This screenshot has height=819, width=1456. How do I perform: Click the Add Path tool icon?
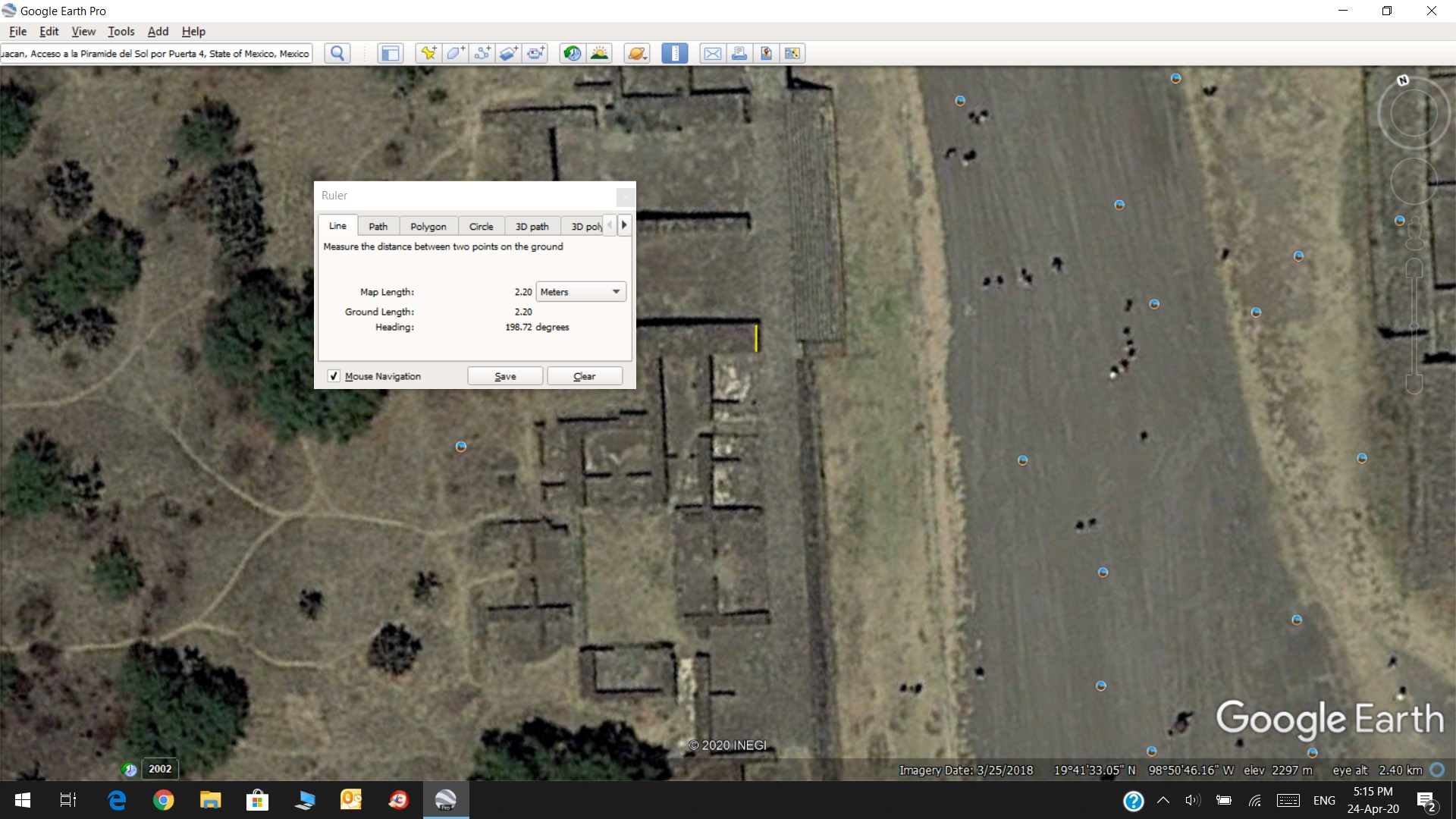pos(482,53)
